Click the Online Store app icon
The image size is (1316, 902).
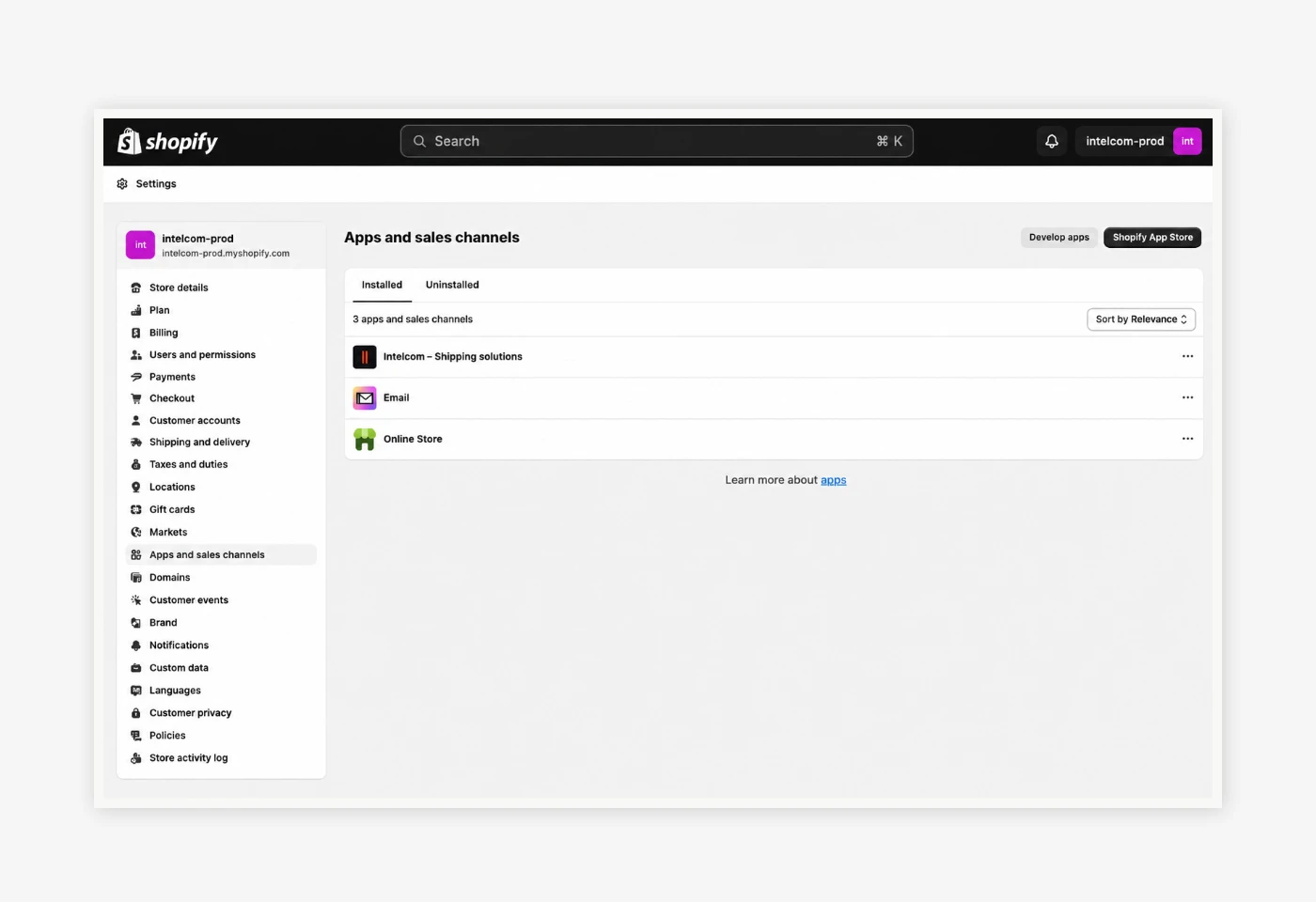365,439
